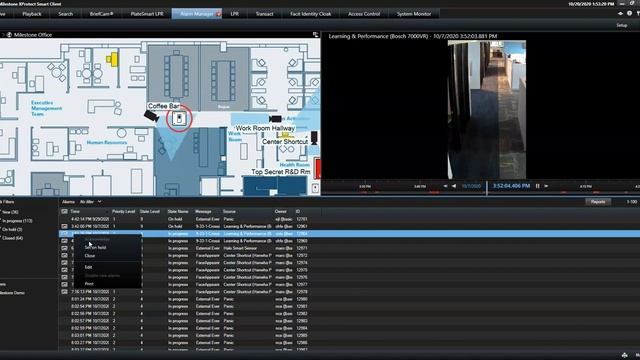The height and width of the screenshot is (360, 640).
Task: Click the yellow device marker on the map
Action: [x=112, y=59]
